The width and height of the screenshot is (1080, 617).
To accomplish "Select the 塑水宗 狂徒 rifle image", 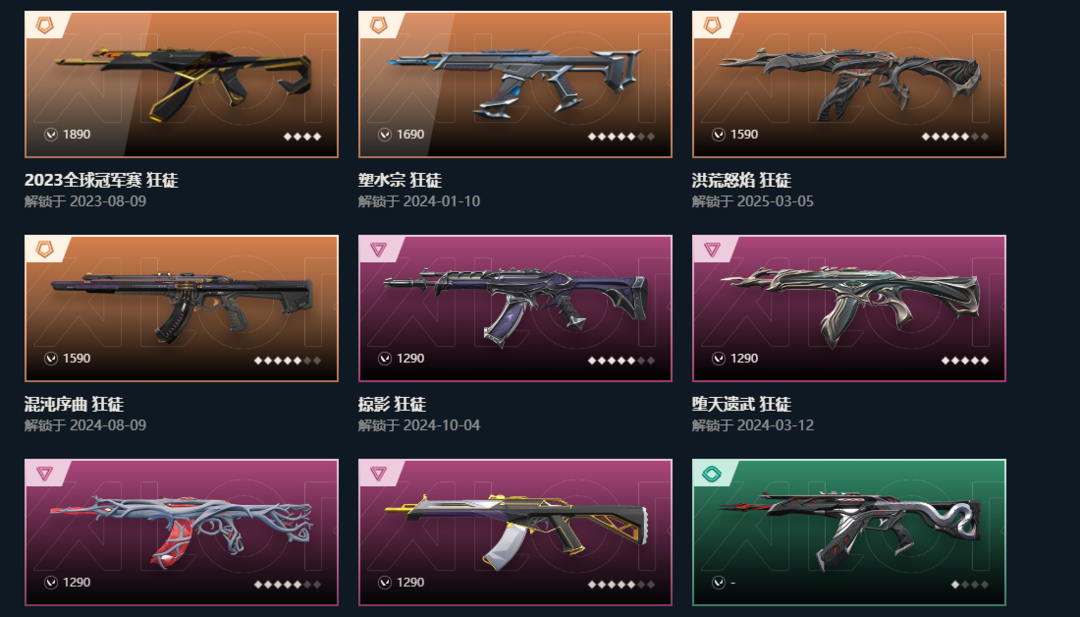I will point(515,84).
